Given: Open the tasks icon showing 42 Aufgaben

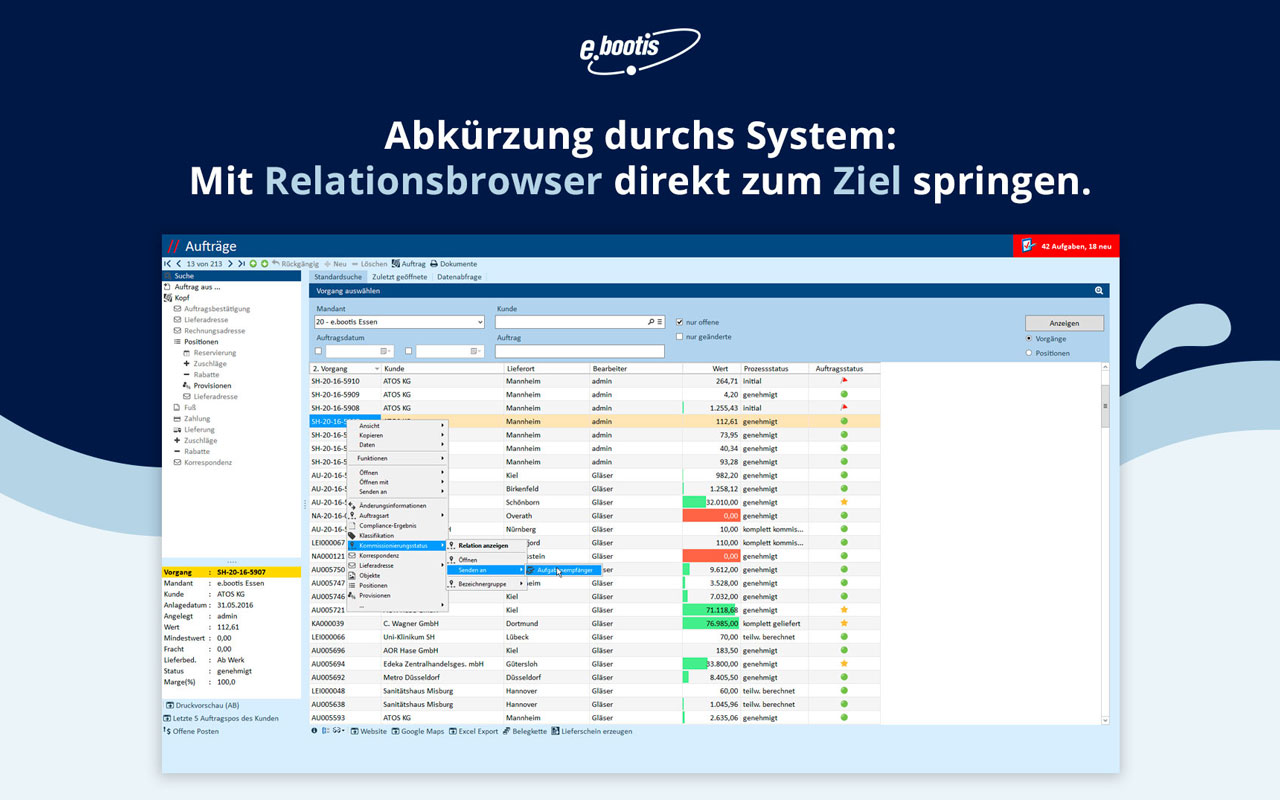Looking at the screenshot, I should 1027,246.
